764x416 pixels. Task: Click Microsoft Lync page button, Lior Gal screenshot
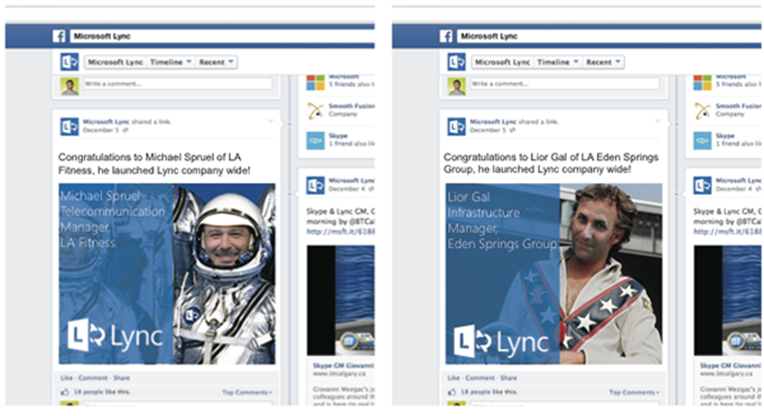pyautogui.click(x=502, y=62)
